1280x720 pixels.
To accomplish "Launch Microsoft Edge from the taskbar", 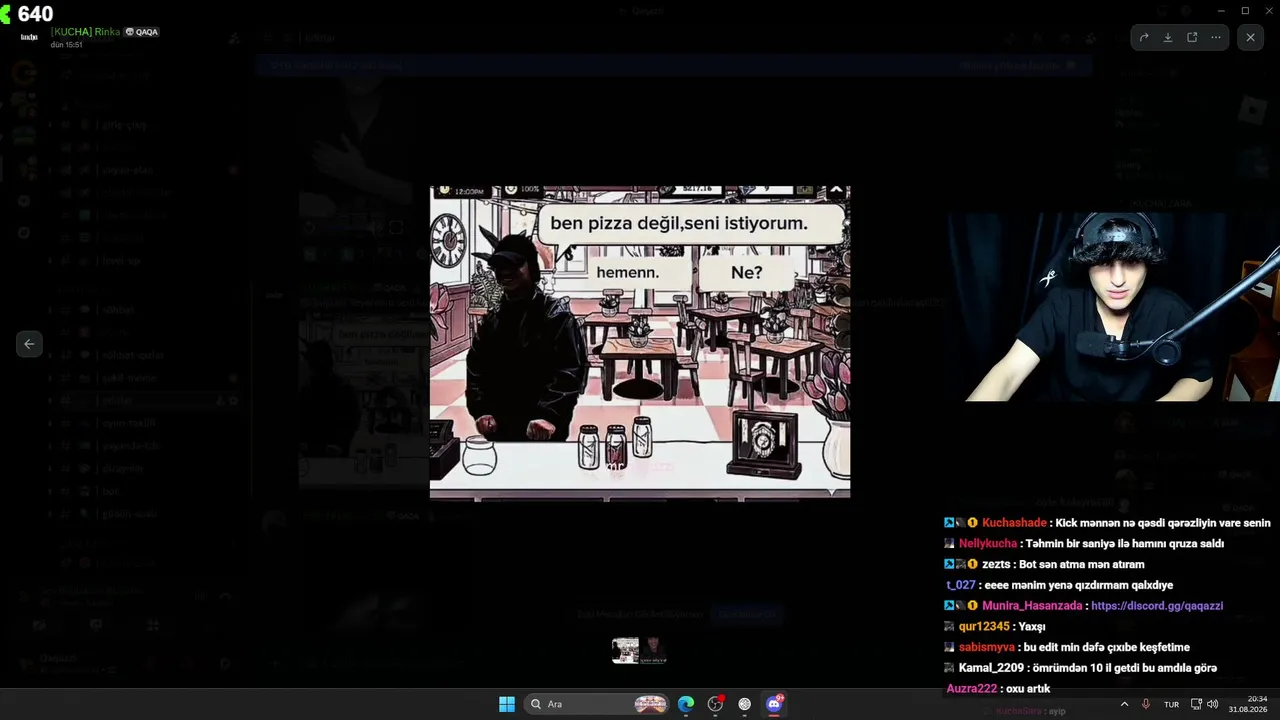I will tap(686, 704).
